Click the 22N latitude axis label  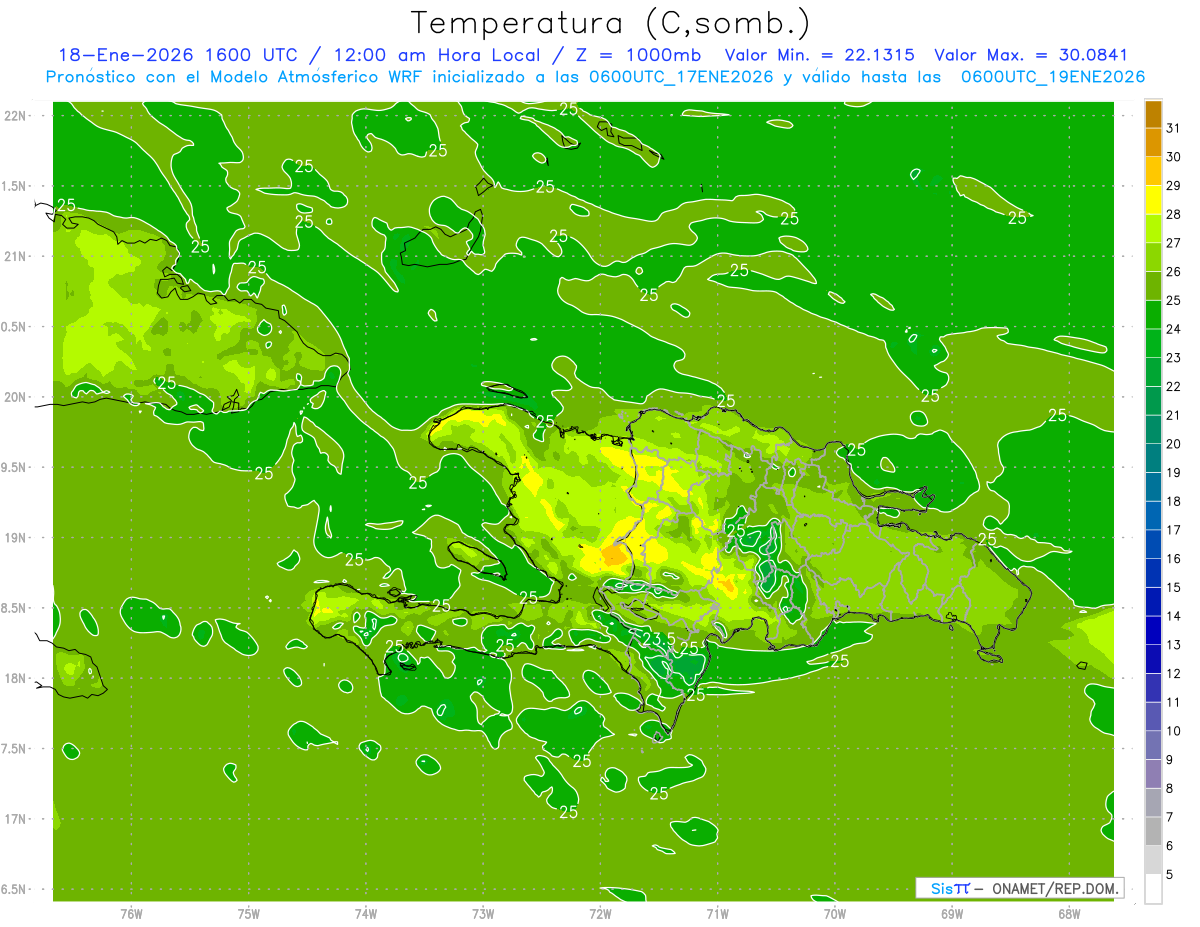tap(14, 116)
